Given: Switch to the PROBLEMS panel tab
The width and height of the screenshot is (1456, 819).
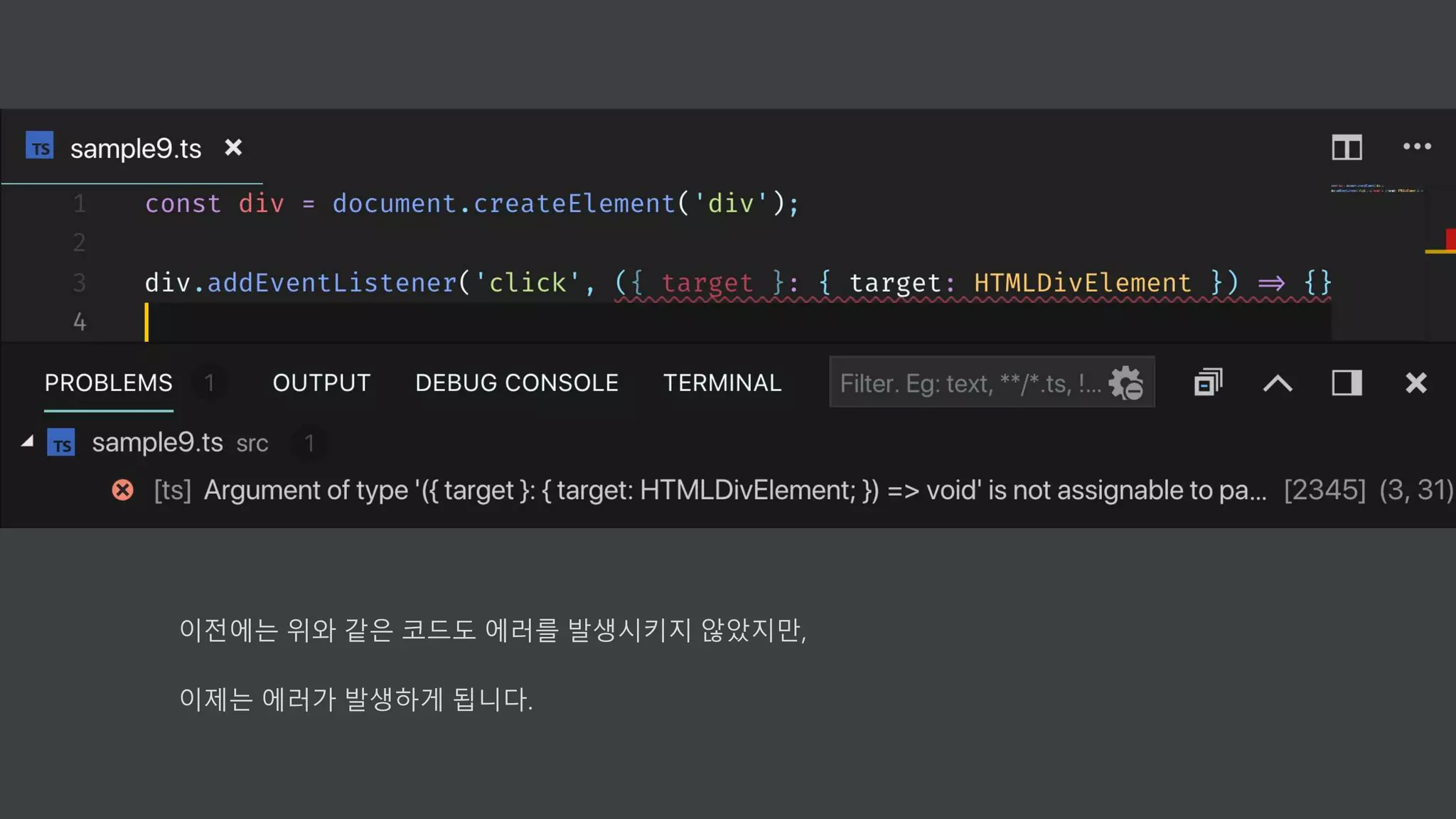Looking at the screenshot, I should (x=109, y=383).
